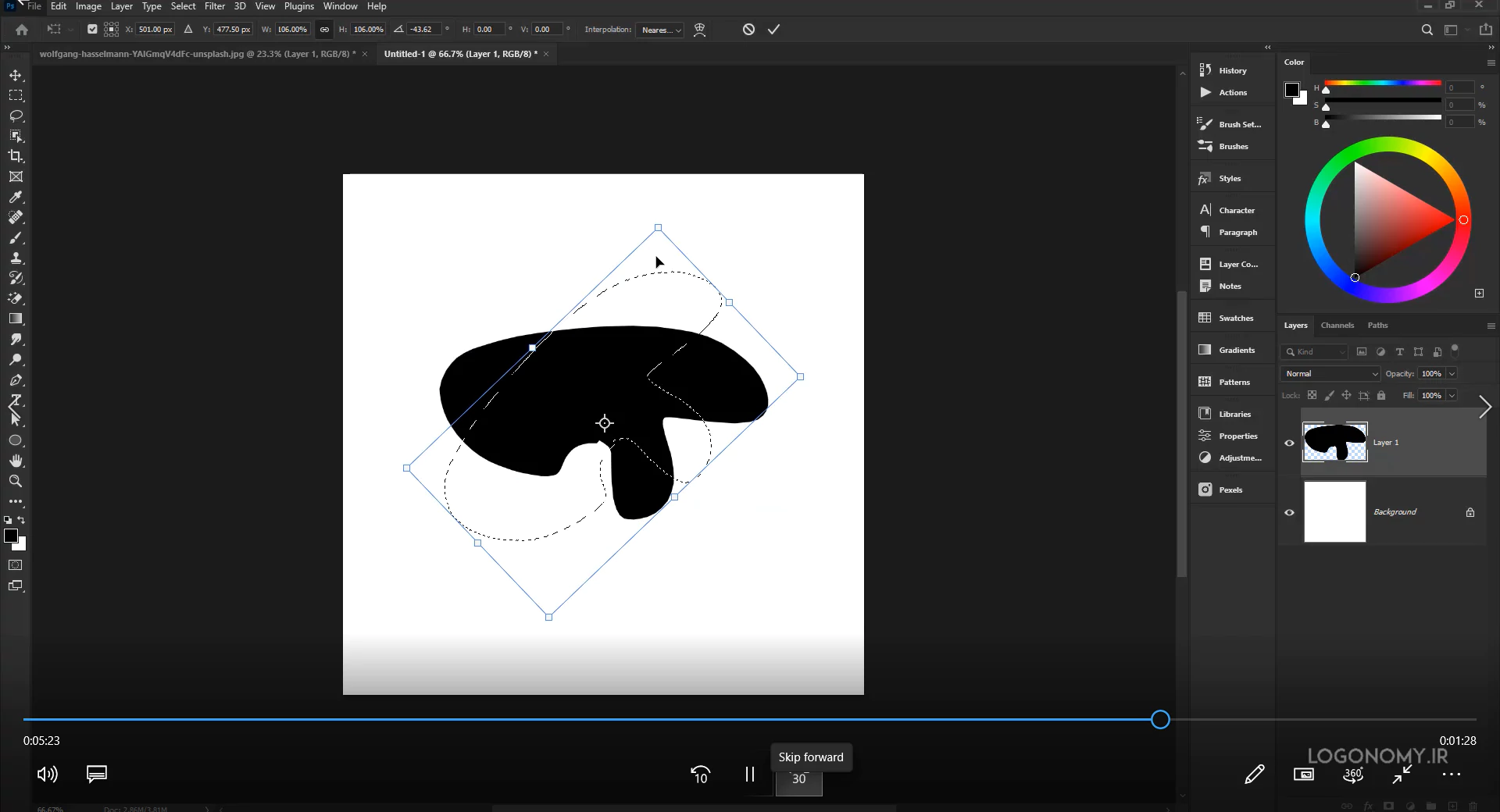Hide Layer 1 with the eye icon

pos(1290,443)
